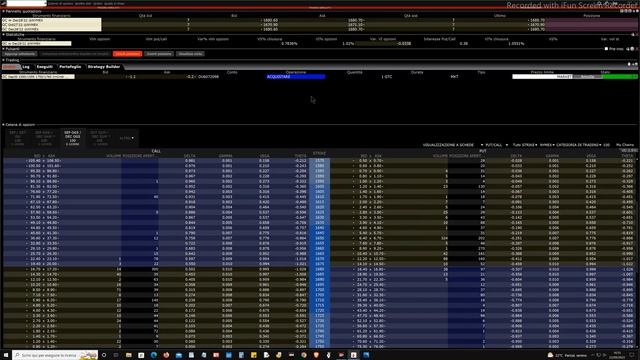Open the Tutti STRIKE dropdown
Image resolution: width=640 pixels, height=360 pixels.
[x=525, y=145]
